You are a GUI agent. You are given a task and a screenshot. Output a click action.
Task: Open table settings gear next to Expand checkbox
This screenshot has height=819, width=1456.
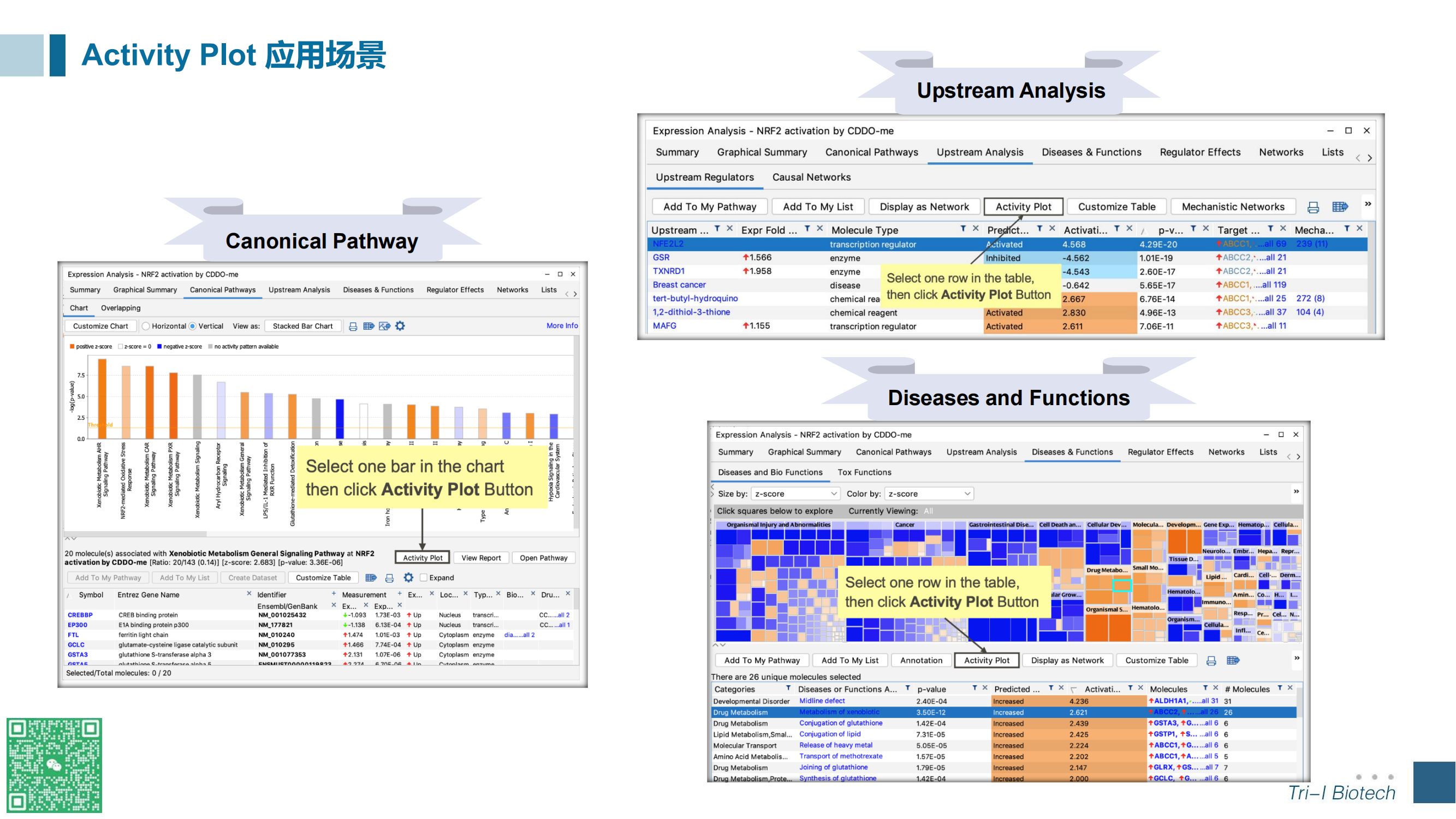pyautogui.click(x=409, y=578)
